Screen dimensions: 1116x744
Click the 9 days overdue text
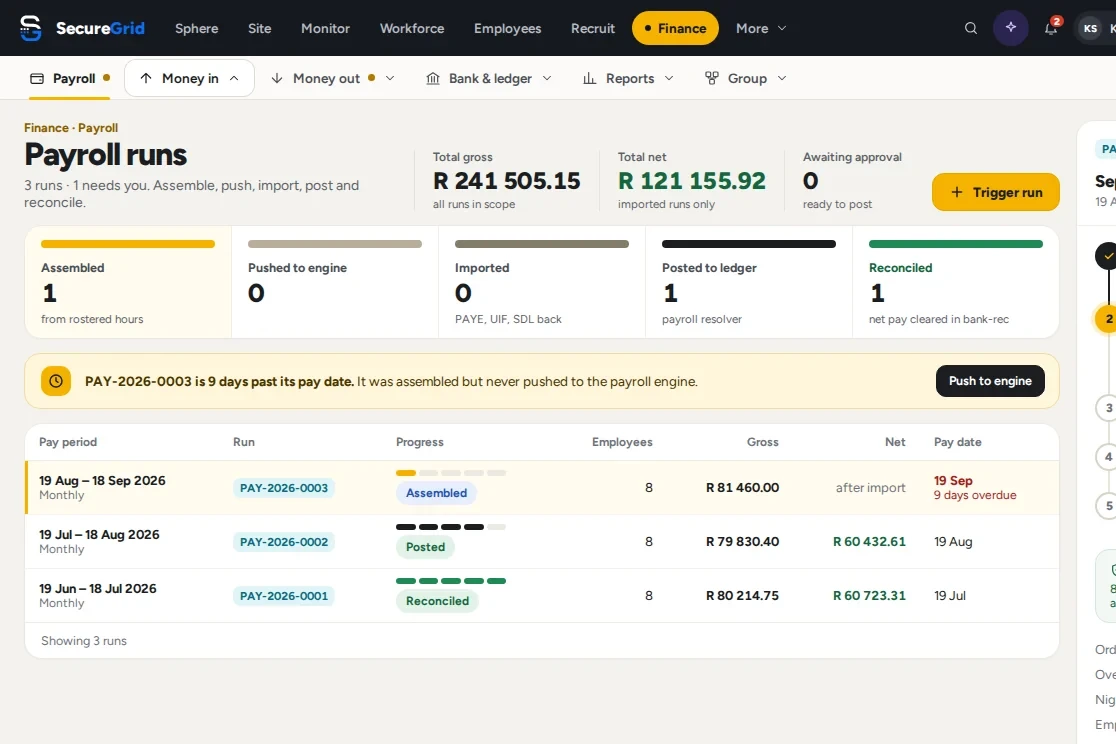(975, 496)
